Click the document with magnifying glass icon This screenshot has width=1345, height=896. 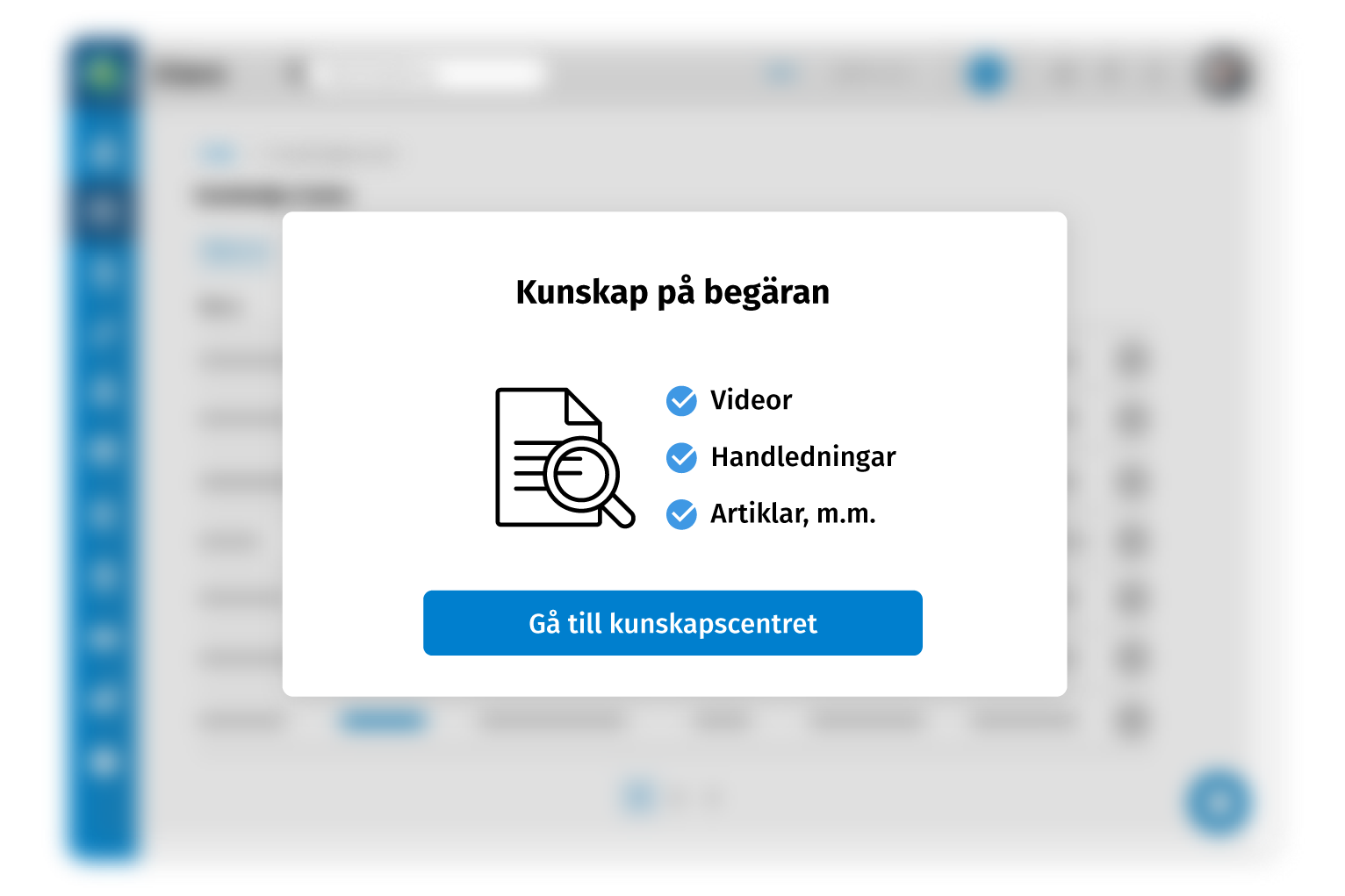click(x=565, y=458)
